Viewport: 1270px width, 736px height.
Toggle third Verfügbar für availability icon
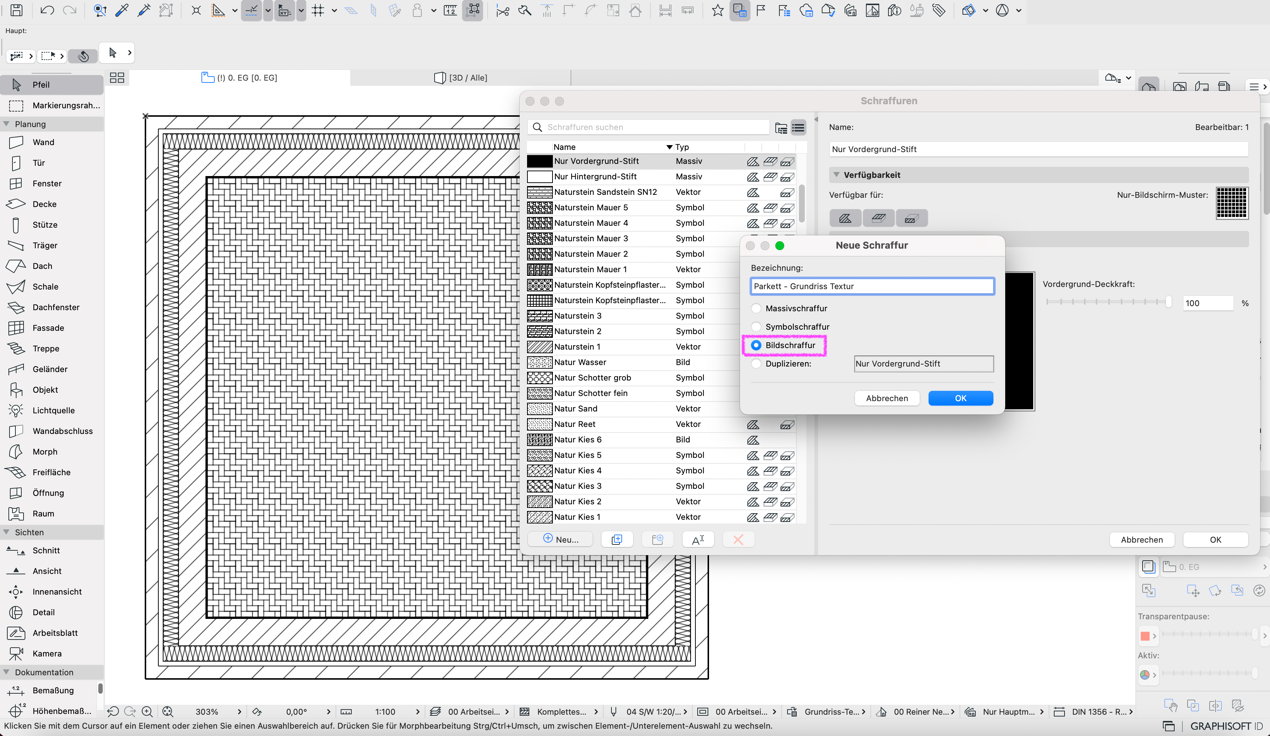911,218
